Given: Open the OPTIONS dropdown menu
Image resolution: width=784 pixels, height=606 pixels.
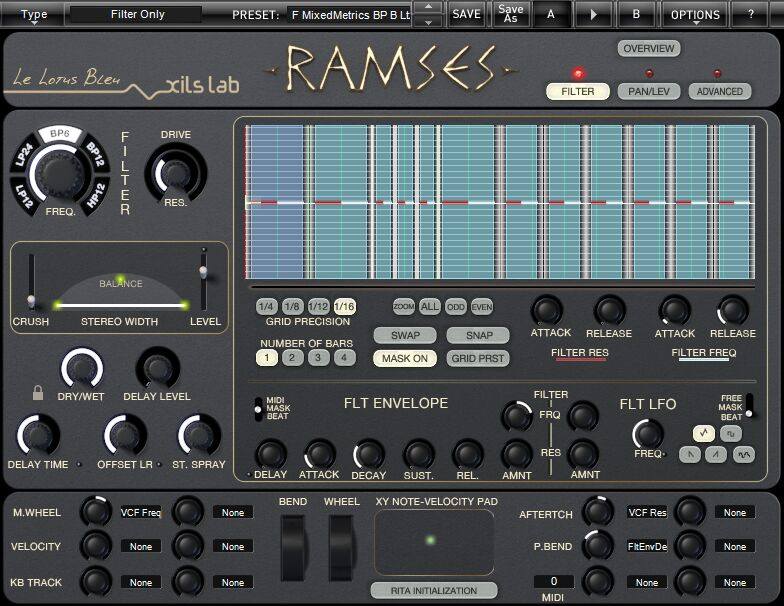Looking at the screenshot, I should 695,15.
